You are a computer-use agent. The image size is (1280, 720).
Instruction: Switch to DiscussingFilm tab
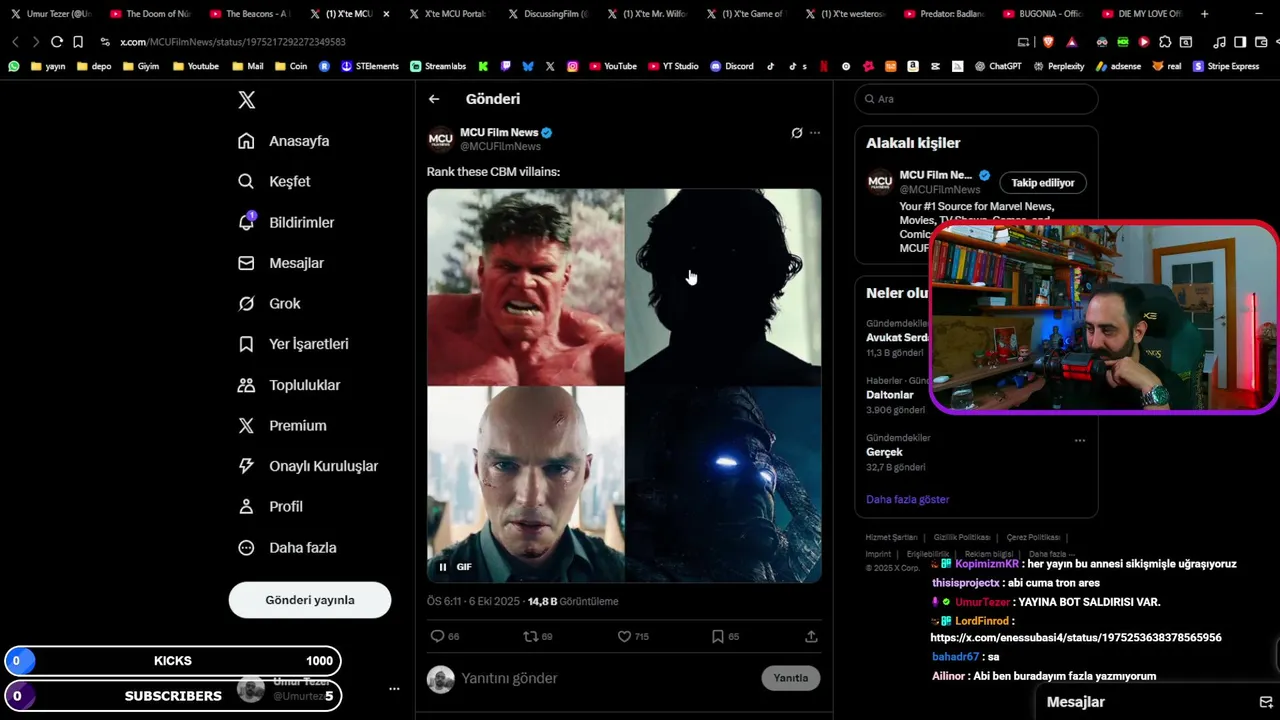pyautogui.click(x=548, y=14)
